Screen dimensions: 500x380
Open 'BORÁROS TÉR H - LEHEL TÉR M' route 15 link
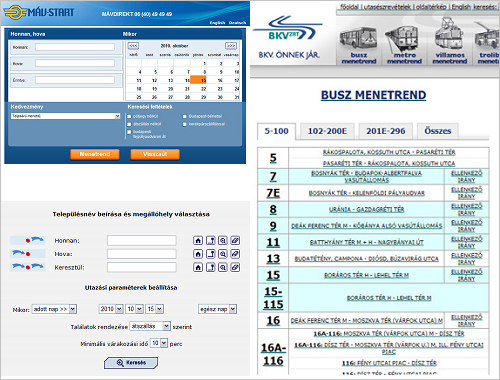click(x=366, y=275)
